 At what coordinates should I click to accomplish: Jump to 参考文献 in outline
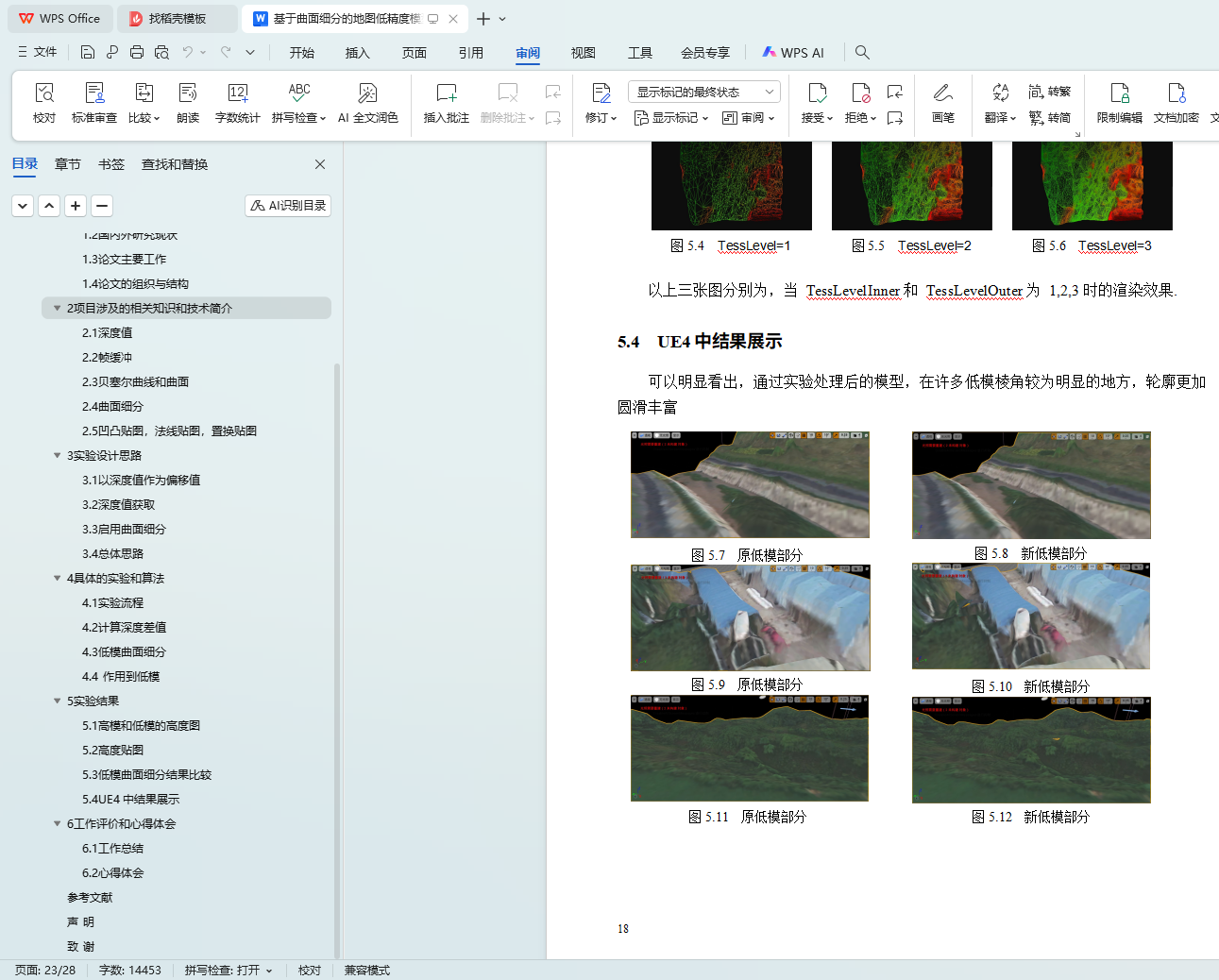click(90, 897)
